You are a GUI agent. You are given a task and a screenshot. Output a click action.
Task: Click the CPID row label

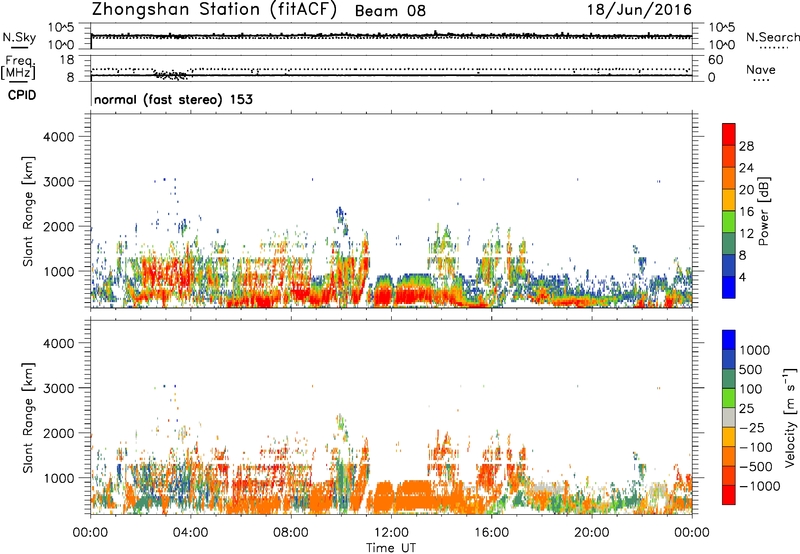click(x=22, y=95)
